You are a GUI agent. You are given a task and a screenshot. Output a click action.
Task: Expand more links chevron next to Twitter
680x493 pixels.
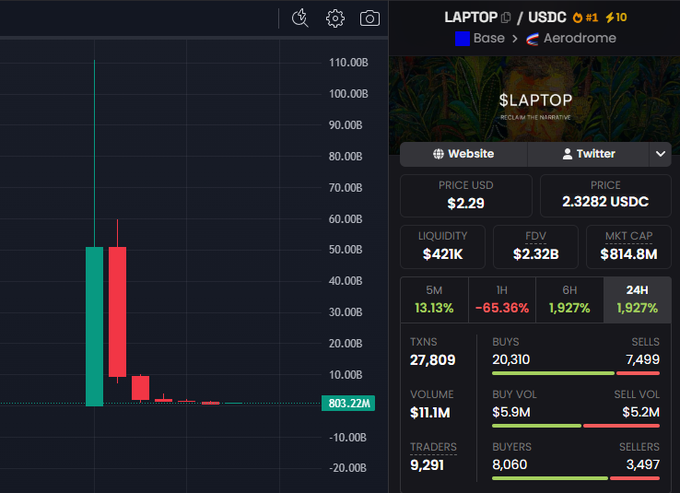[x=660, y=154]
